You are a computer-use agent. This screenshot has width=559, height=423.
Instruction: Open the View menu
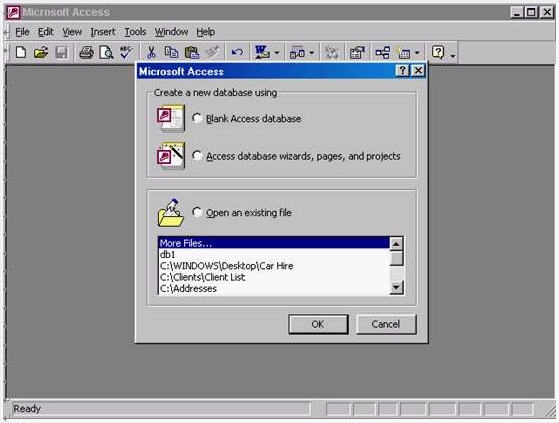coord(72,32)
